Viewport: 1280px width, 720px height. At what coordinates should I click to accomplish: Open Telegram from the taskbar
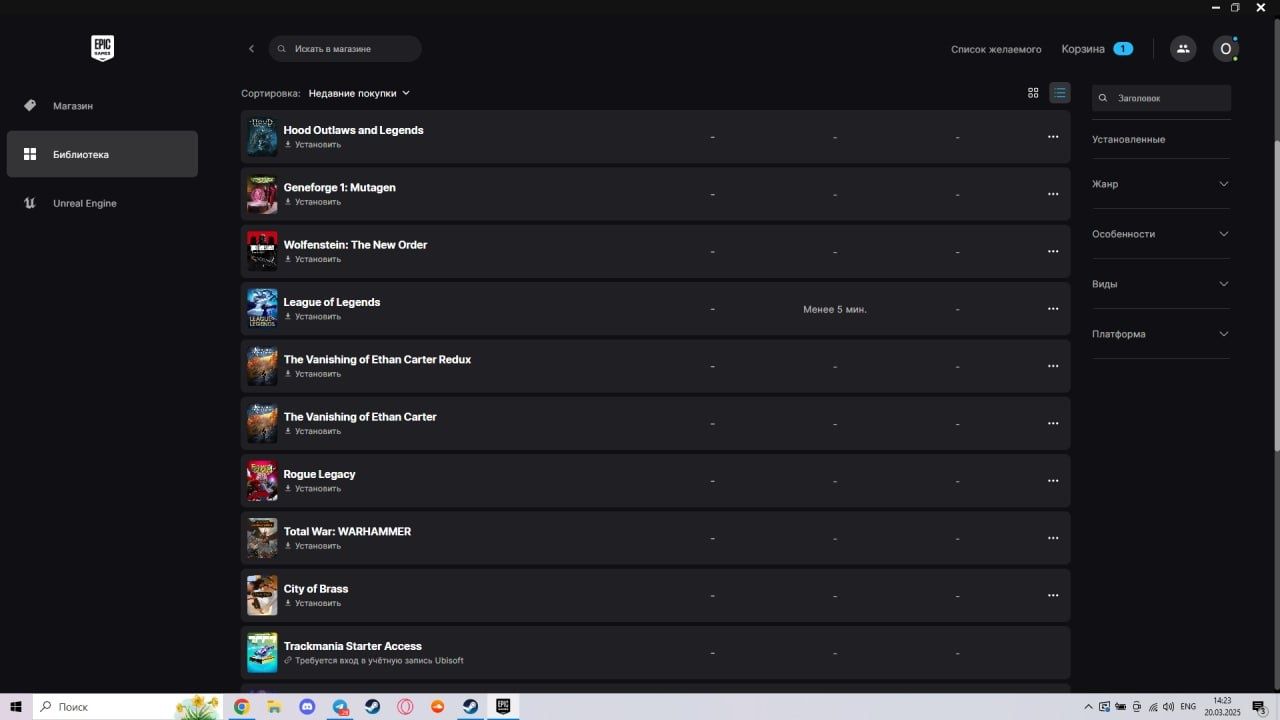pos(340,706)
